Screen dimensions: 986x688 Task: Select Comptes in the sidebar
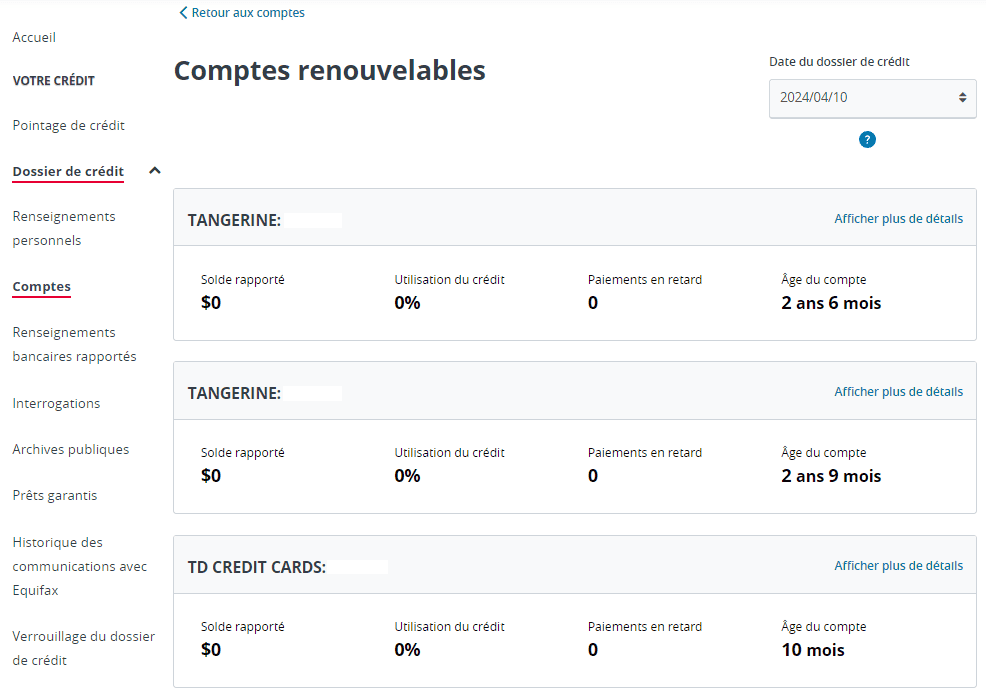coord(41,286)
